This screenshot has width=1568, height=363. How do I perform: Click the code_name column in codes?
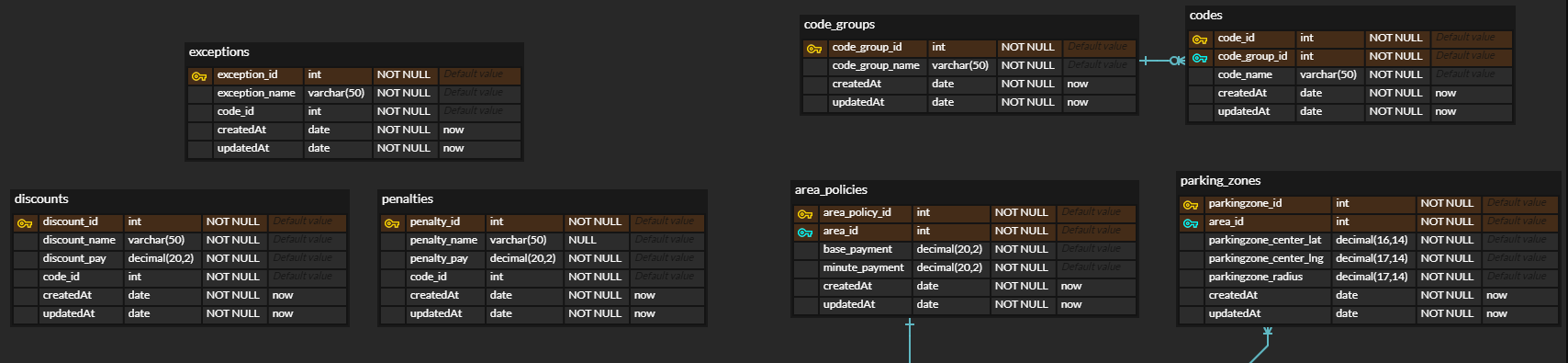point(1245,74)
